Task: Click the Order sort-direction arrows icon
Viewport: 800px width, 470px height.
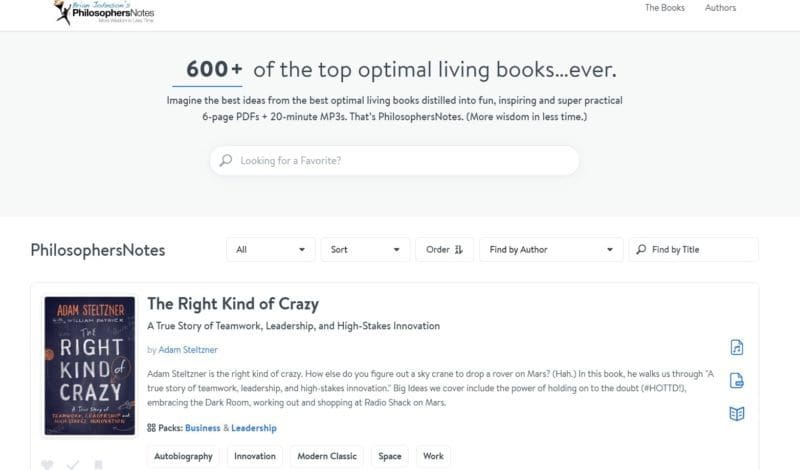Action: coord(458,250)
